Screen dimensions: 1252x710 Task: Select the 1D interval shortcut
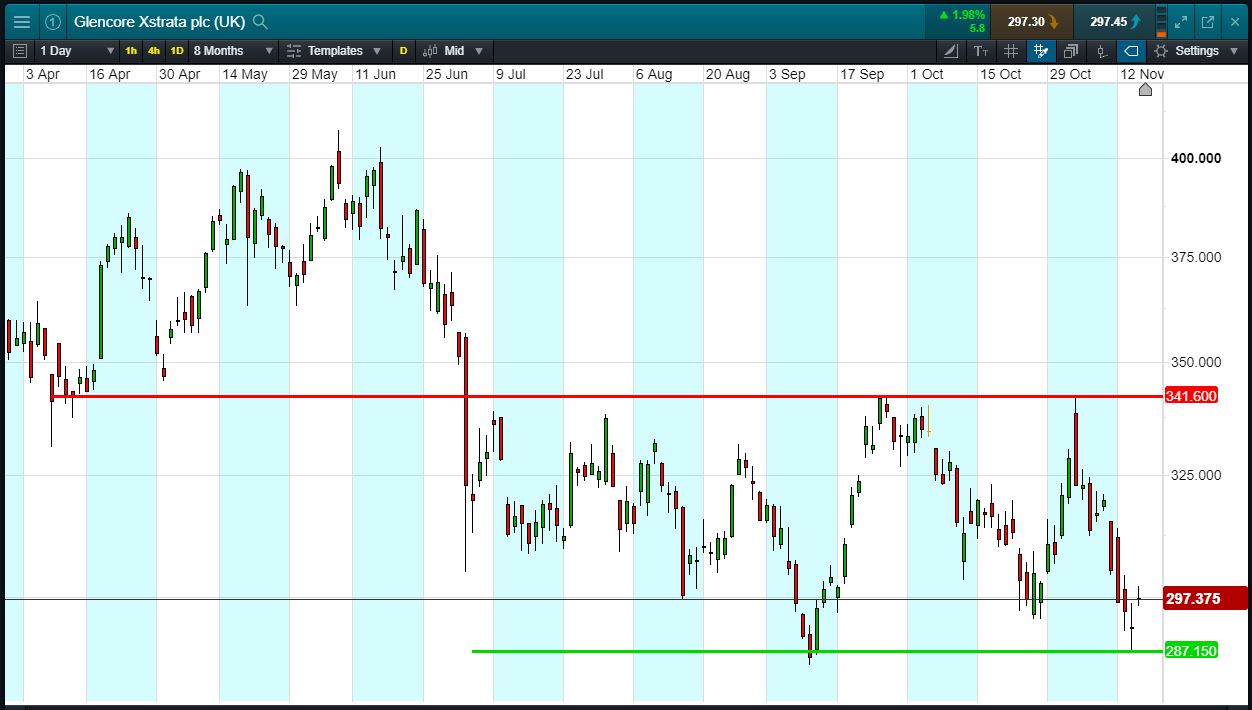click(176, 50)
